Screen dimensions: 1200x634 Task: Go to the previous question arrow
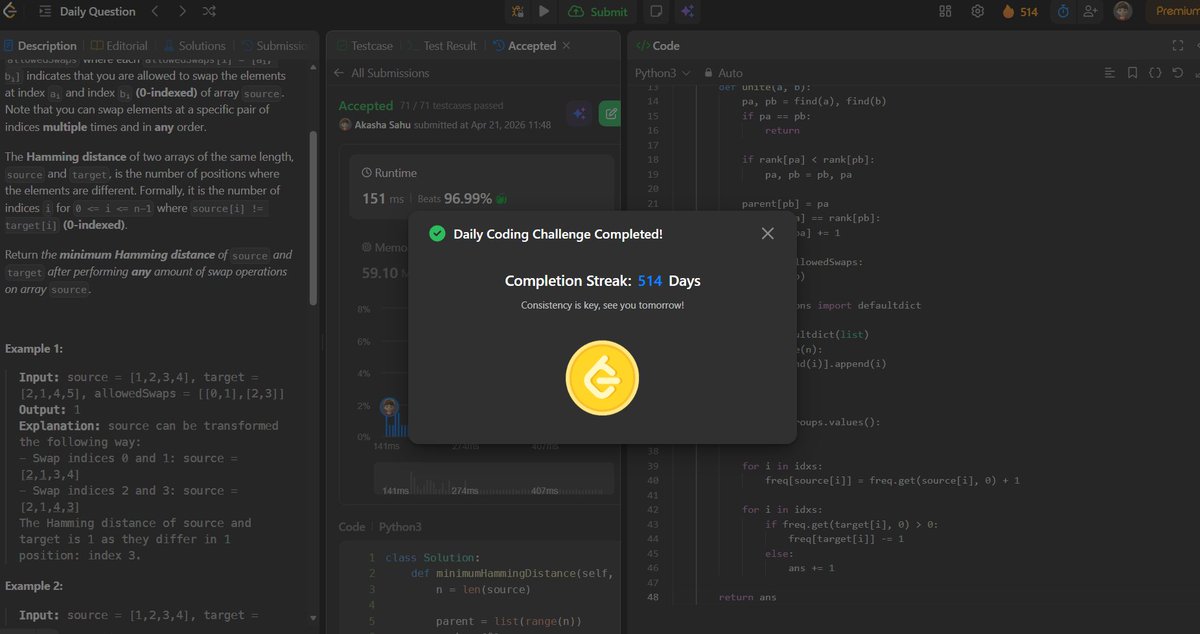[x=154, y=12]
